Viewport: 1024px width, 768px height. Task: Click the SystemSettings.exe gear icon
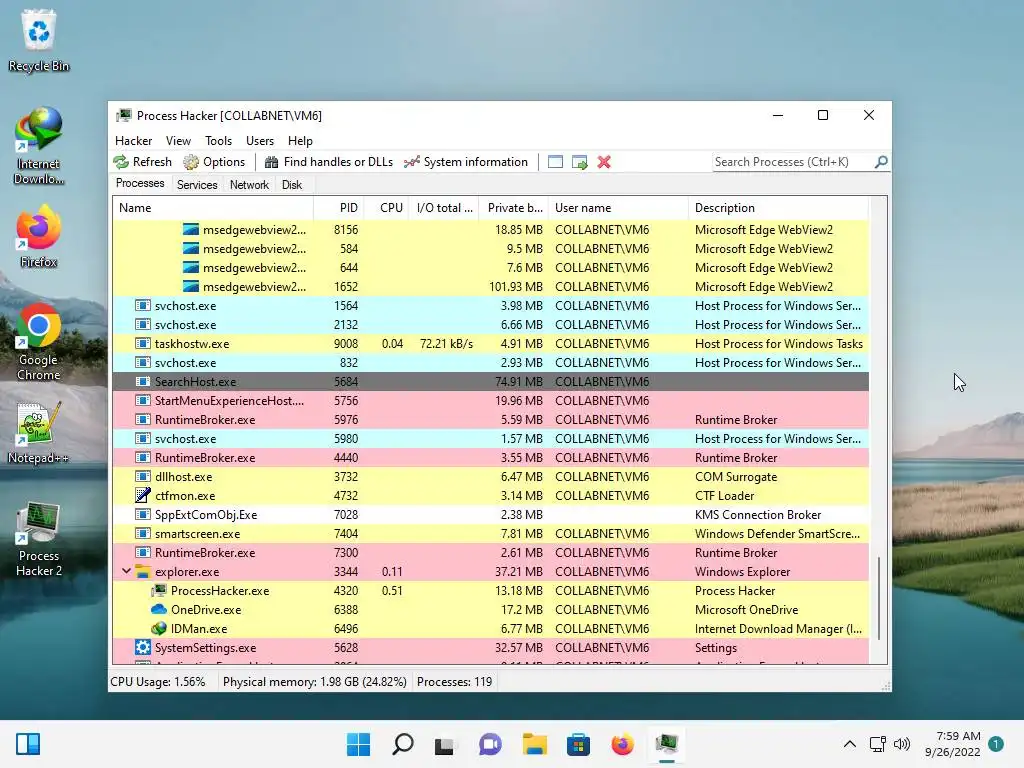pos(142,647)
